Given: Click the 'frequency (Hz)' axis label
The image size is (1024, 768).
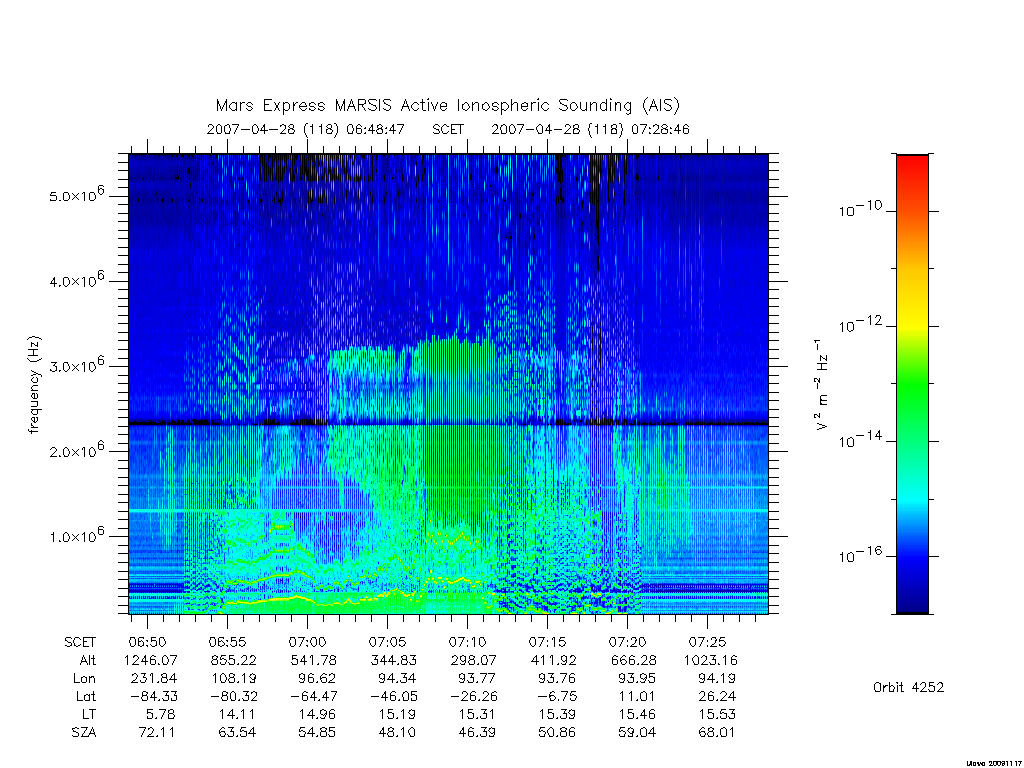Looking at the screenshot, I should click(35, 385).
